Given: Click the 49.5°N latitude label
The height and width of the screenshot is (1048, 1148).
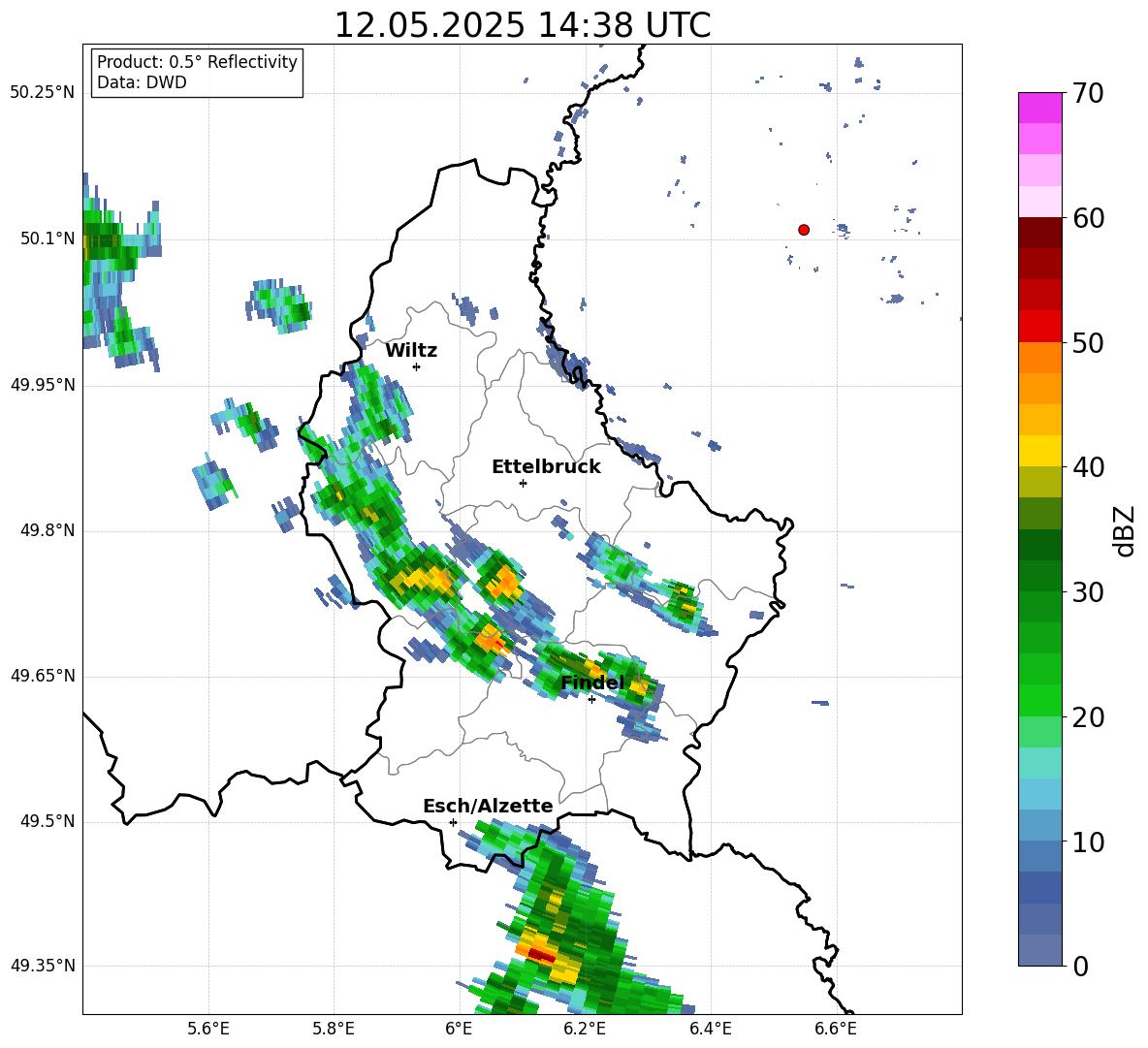Looking at the screenshot, I should pyautogui.click(x=47, y=821).
